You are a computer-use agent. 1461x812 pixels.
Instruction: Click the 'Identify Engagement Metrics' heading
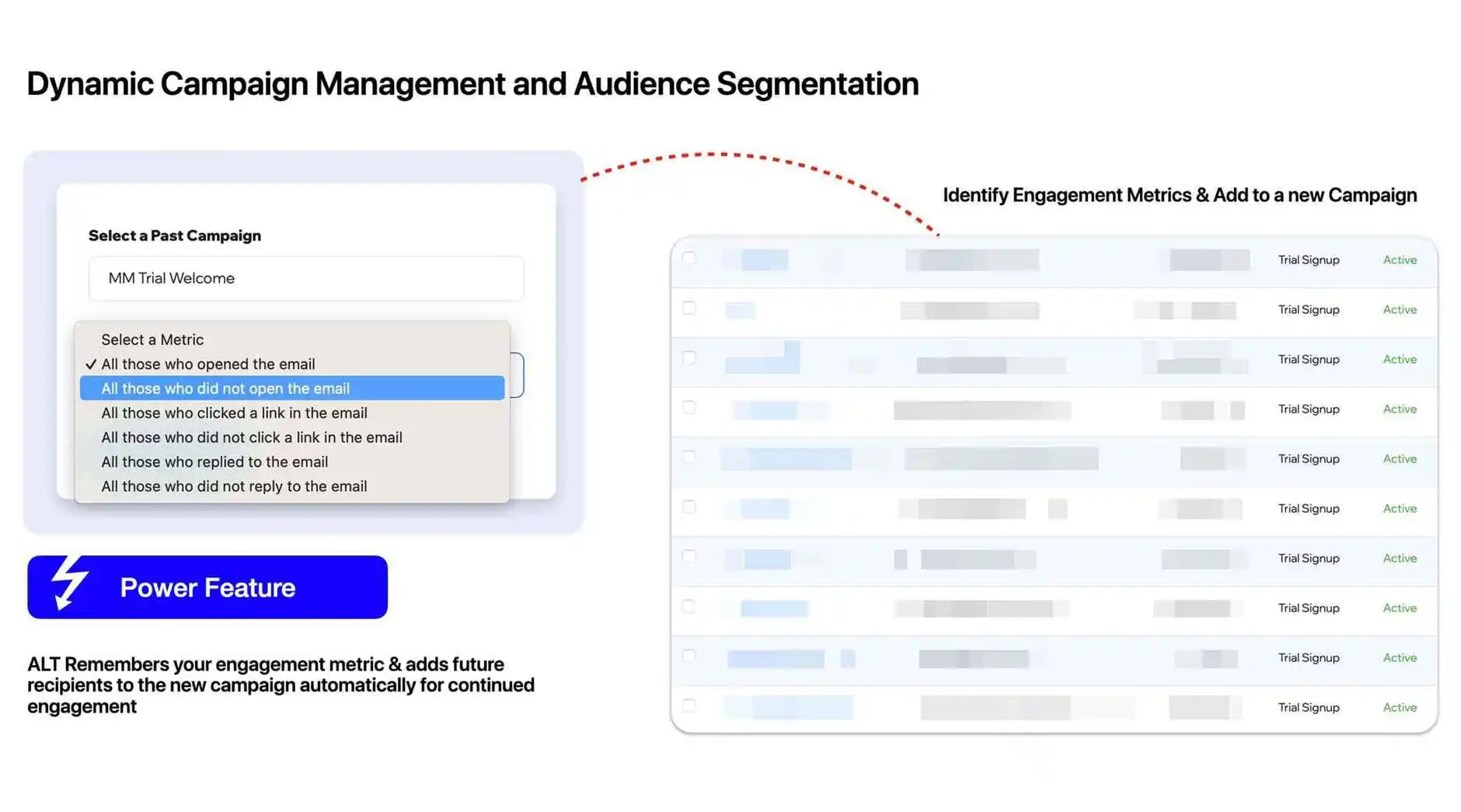1180,195
